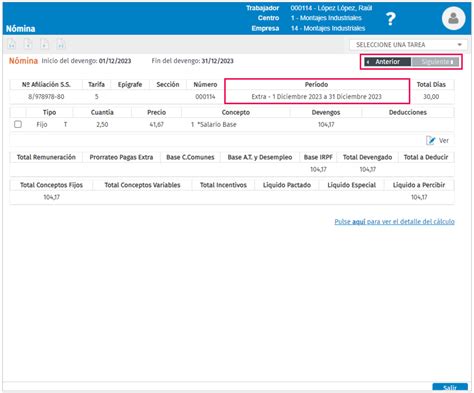Click the Ver label
Viewport: 474px width, 393px height.
[x=444, y=141]
